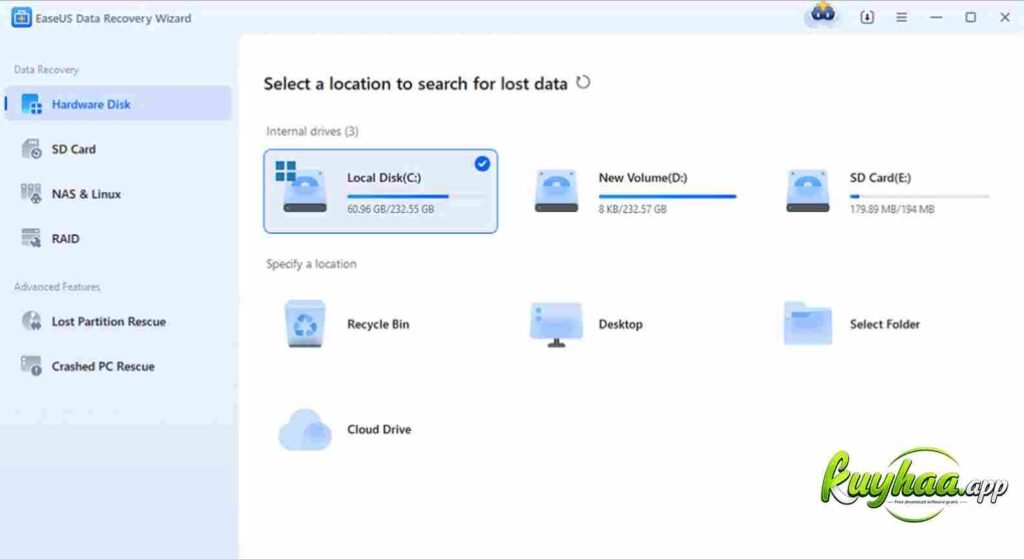The image size is (1024, 559).
Task: Click the "Data Recovery" section label
Action: (x=46, y=70)
